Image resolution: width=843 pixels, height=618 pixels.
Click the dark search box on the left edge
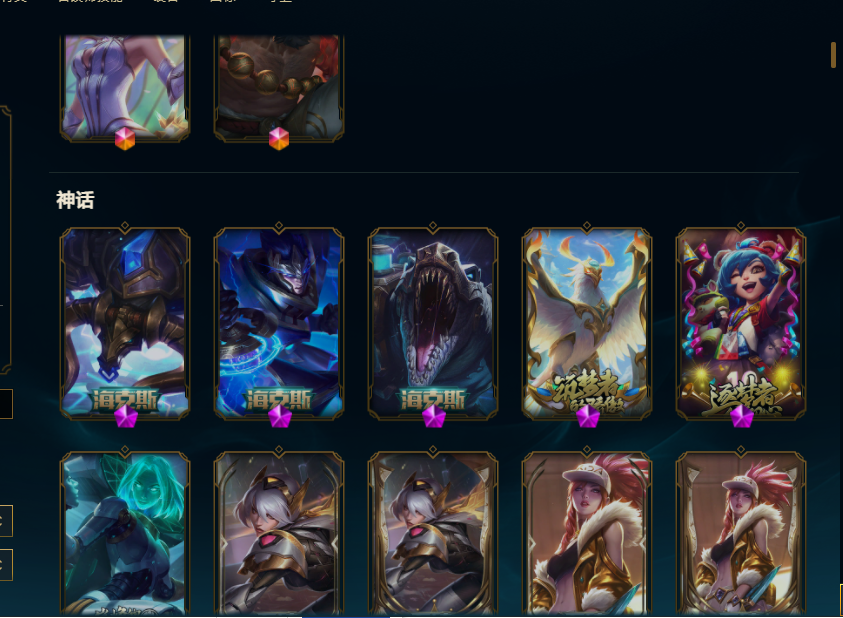click(6, 404)
